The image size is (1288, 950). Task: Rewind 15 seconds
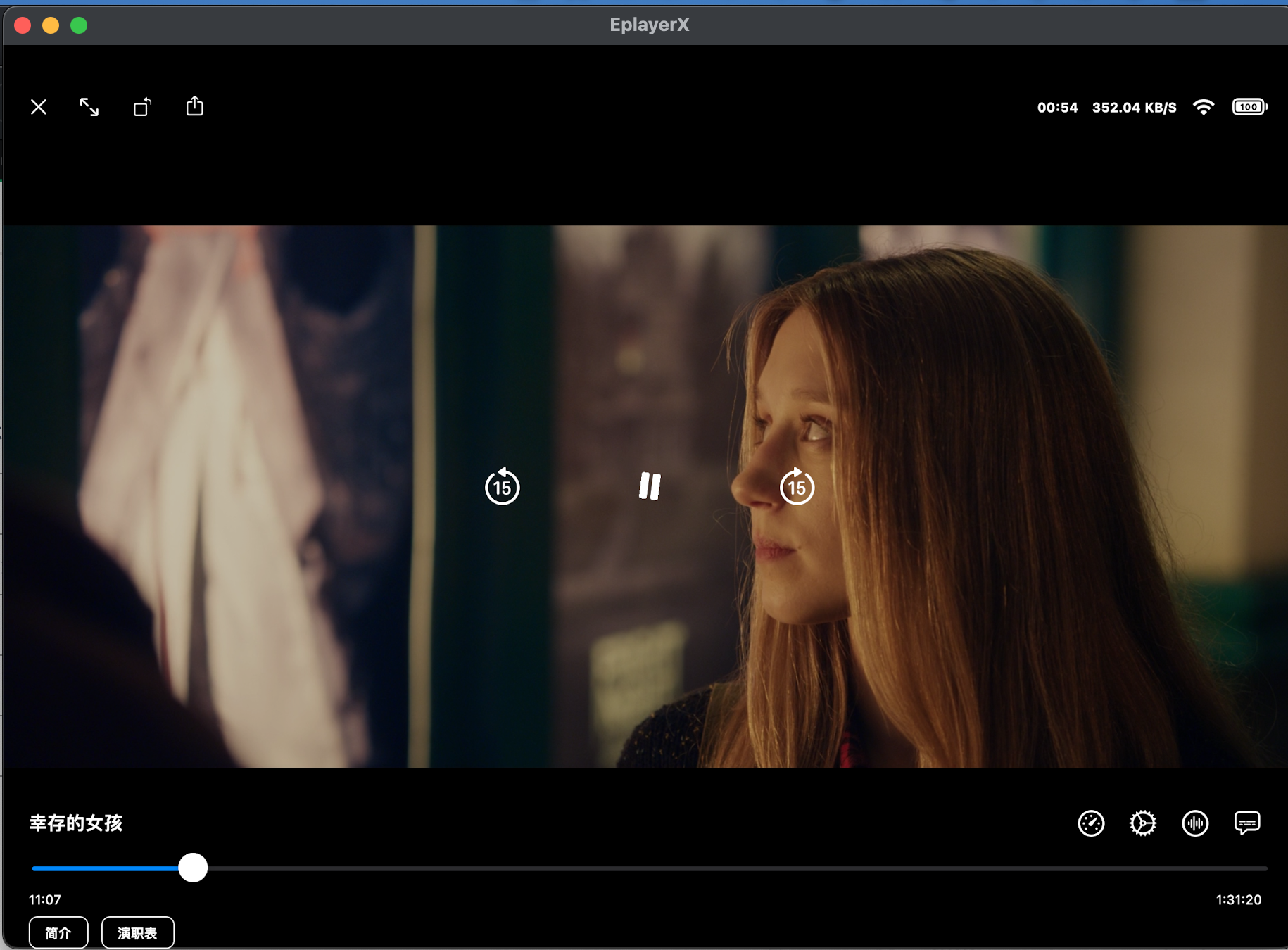[x=502, y=486]
